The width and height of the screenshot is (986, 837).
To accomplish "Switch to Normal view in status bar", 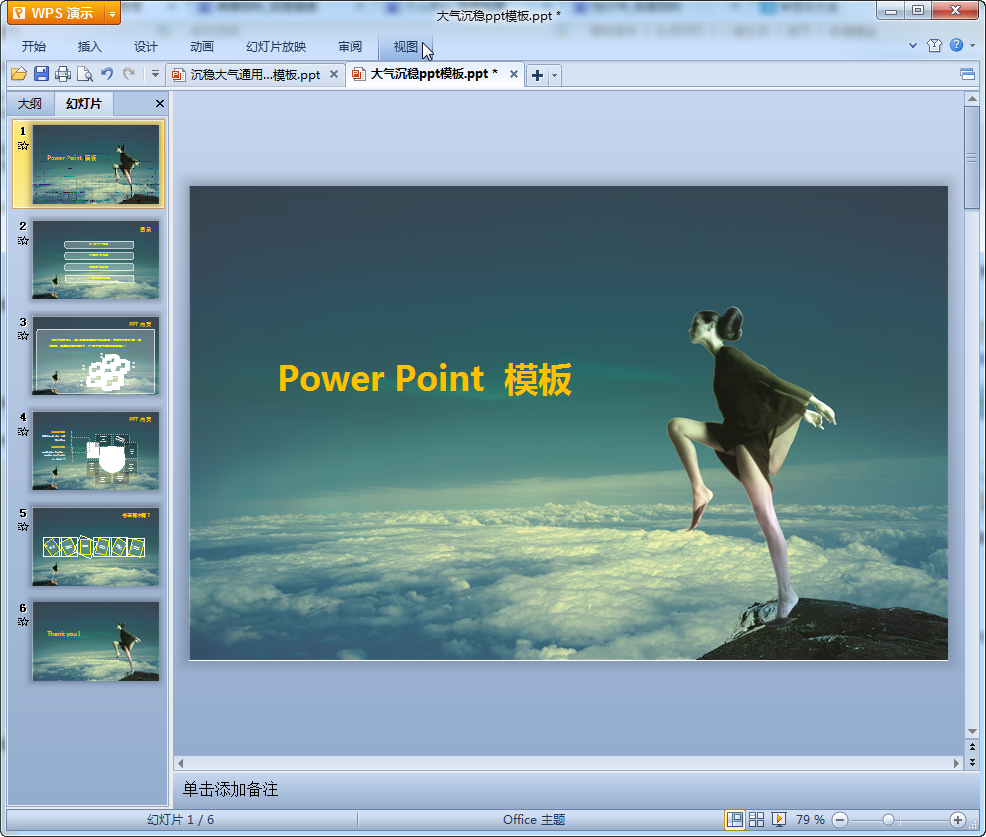I will pyautogui.click(x=735, y=820).
